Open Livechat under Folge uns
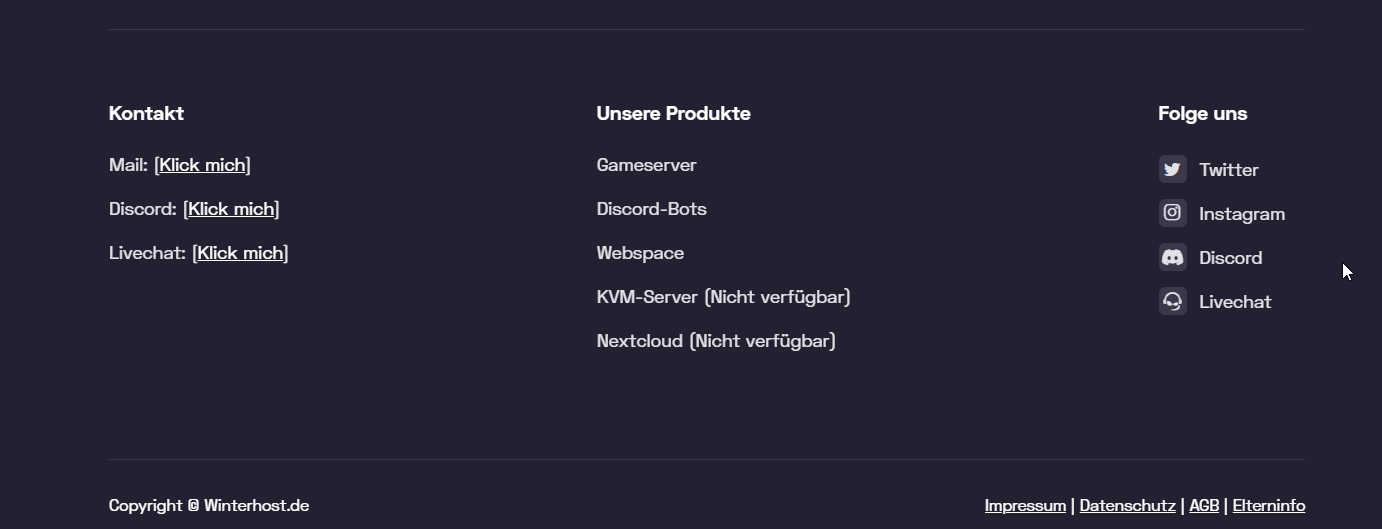This screenshot has height=529, width=1382. point(1235,302)
